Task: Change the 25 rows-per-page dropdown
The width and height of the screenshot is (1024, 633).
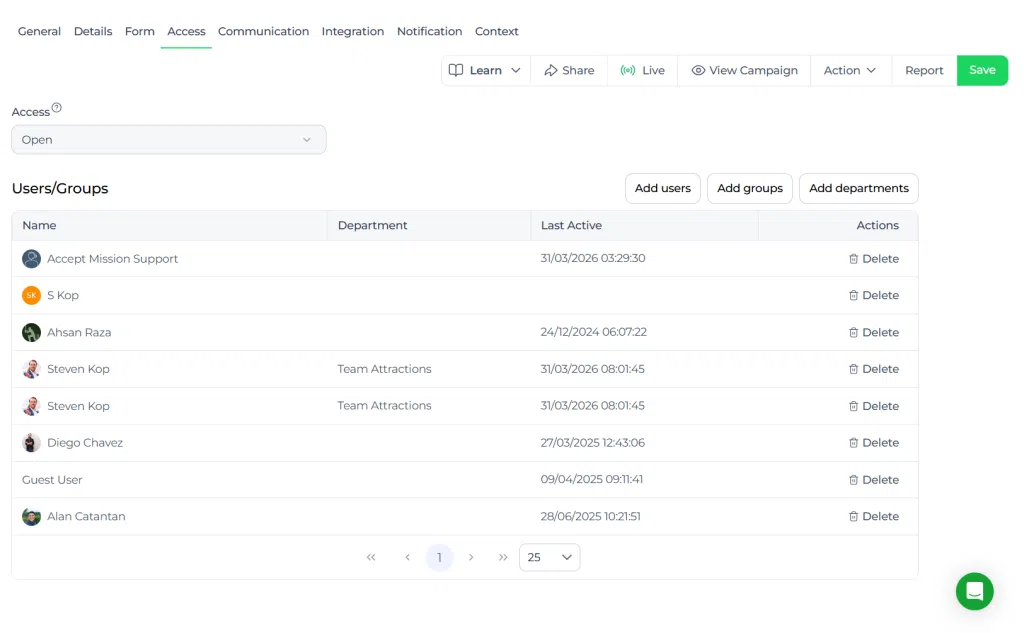Action: click(549, 557)
